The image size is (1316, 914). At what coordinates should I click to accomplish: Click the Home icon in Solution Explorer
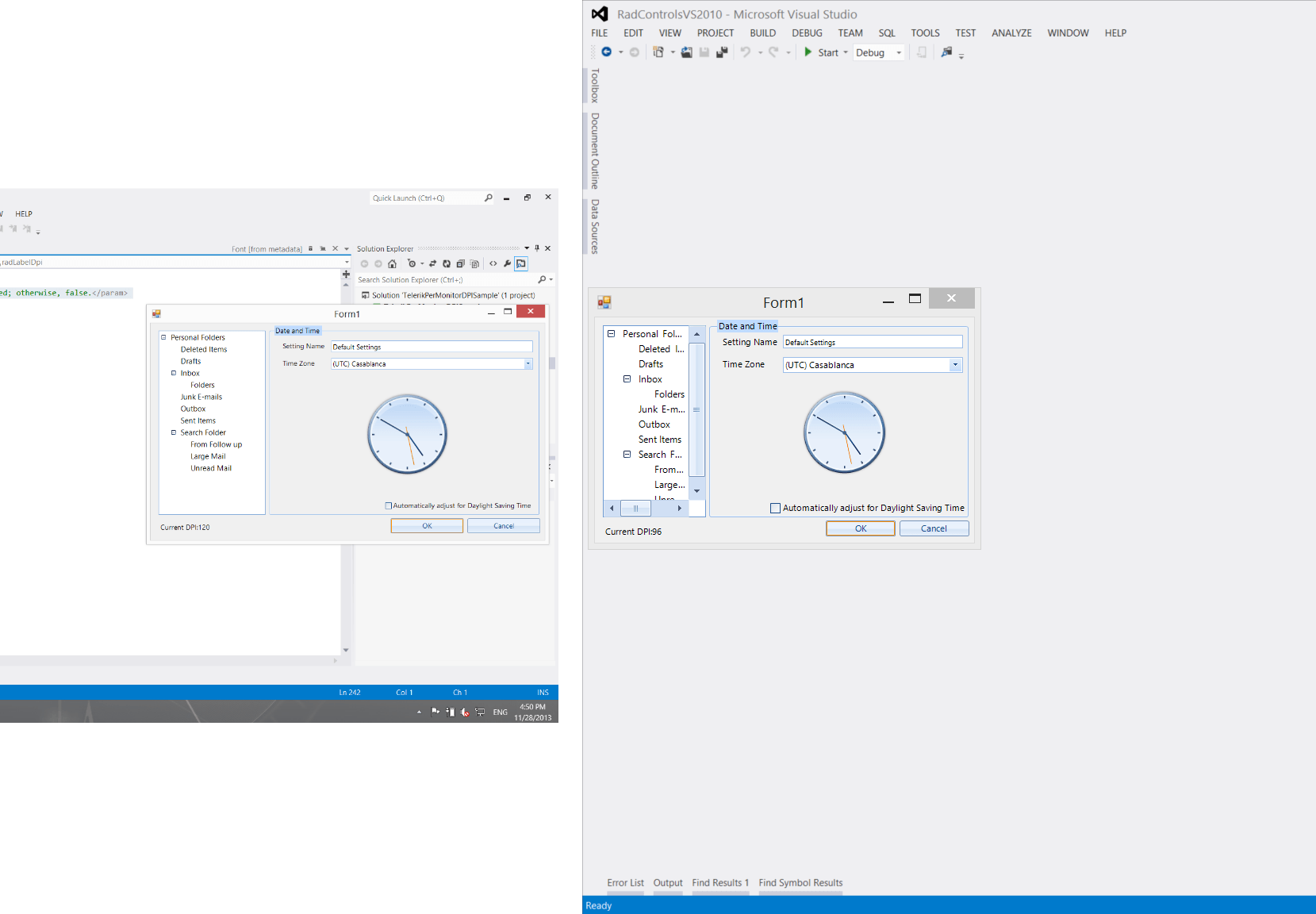(x=392, y=264)
